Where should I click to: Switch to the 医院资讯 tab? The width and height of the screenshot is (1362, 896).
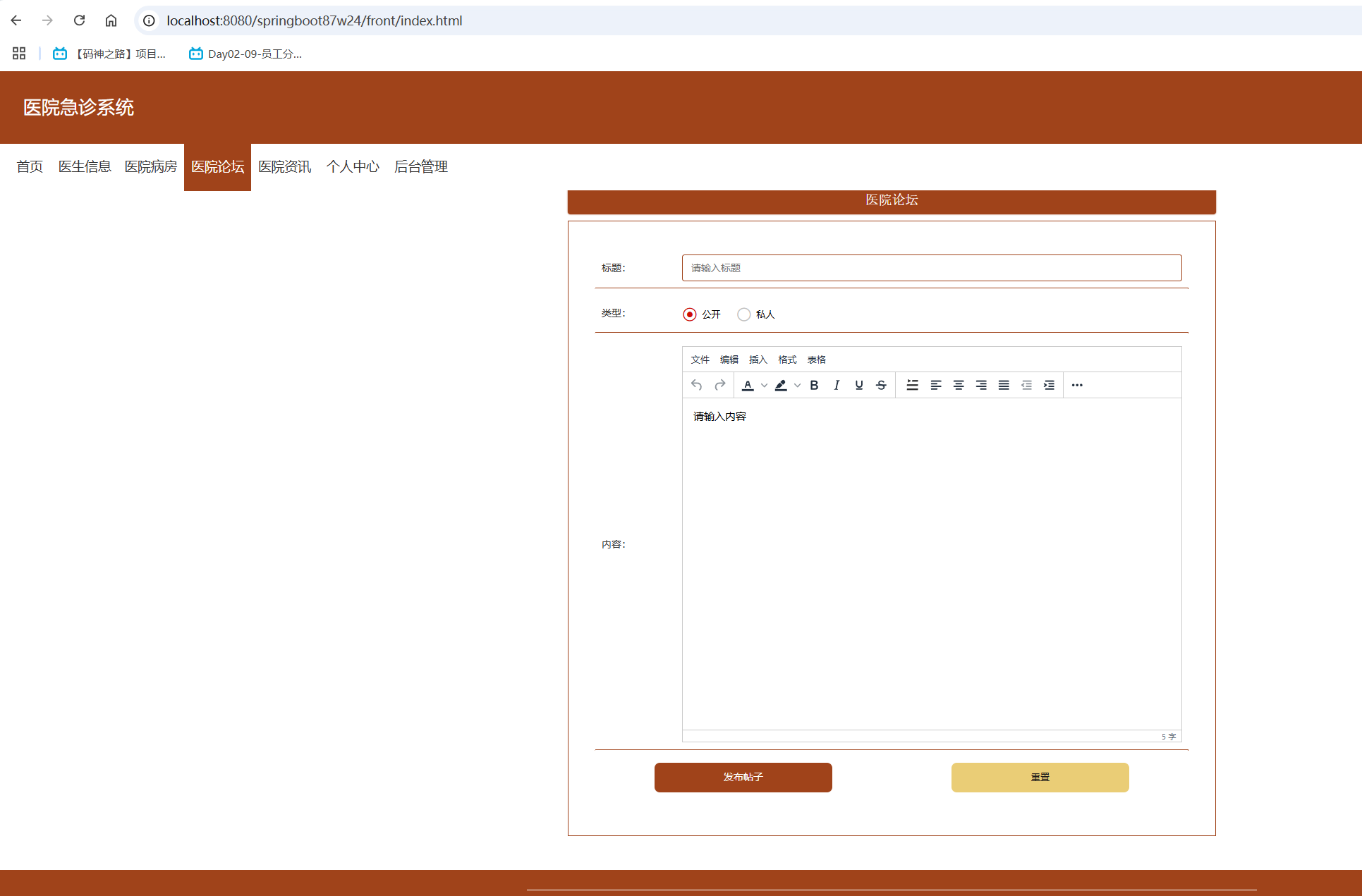coord(284,166)
